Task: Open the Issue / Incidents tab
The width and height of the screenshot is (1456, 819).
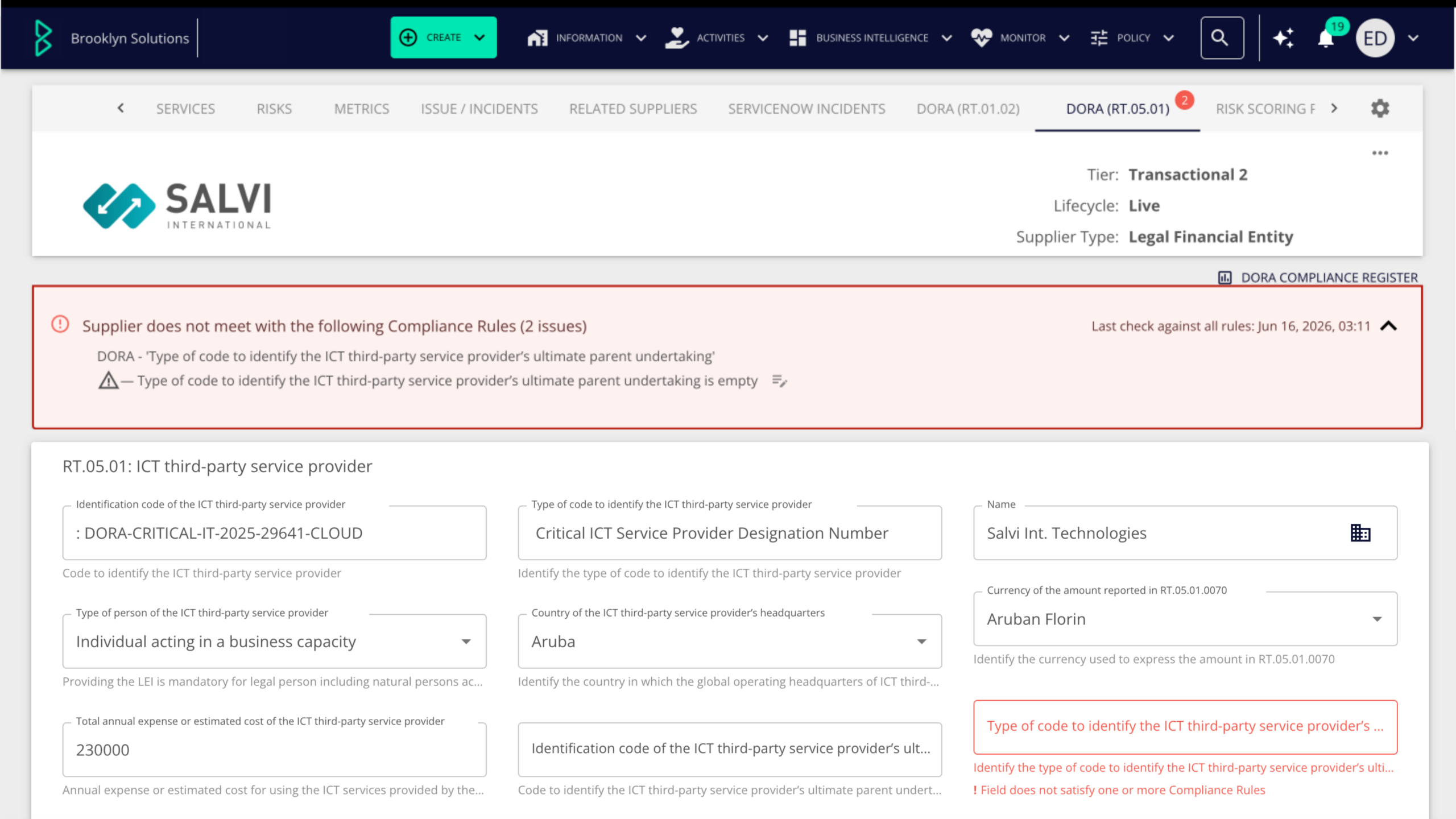Action: [479, 109]
